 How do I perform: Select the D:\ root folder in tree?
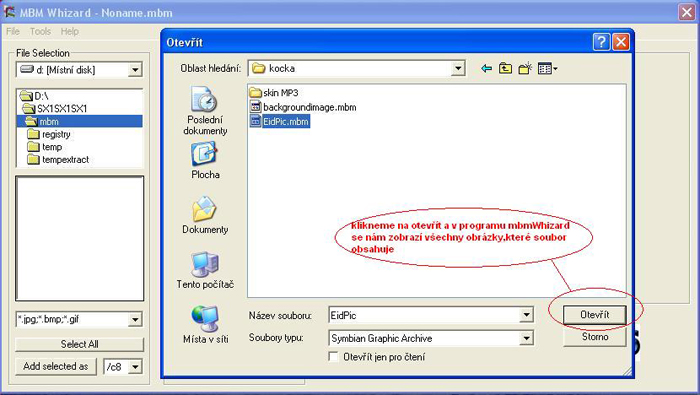tap(35, 96)
